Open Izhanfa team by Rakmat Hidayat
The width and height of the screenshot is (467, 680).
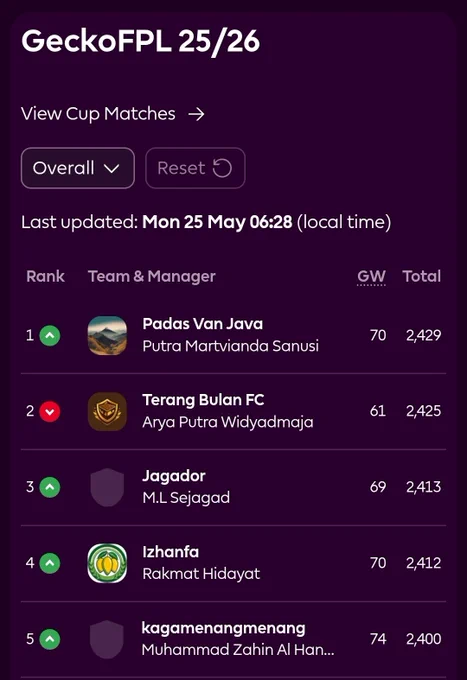click(x=233, y=563)
